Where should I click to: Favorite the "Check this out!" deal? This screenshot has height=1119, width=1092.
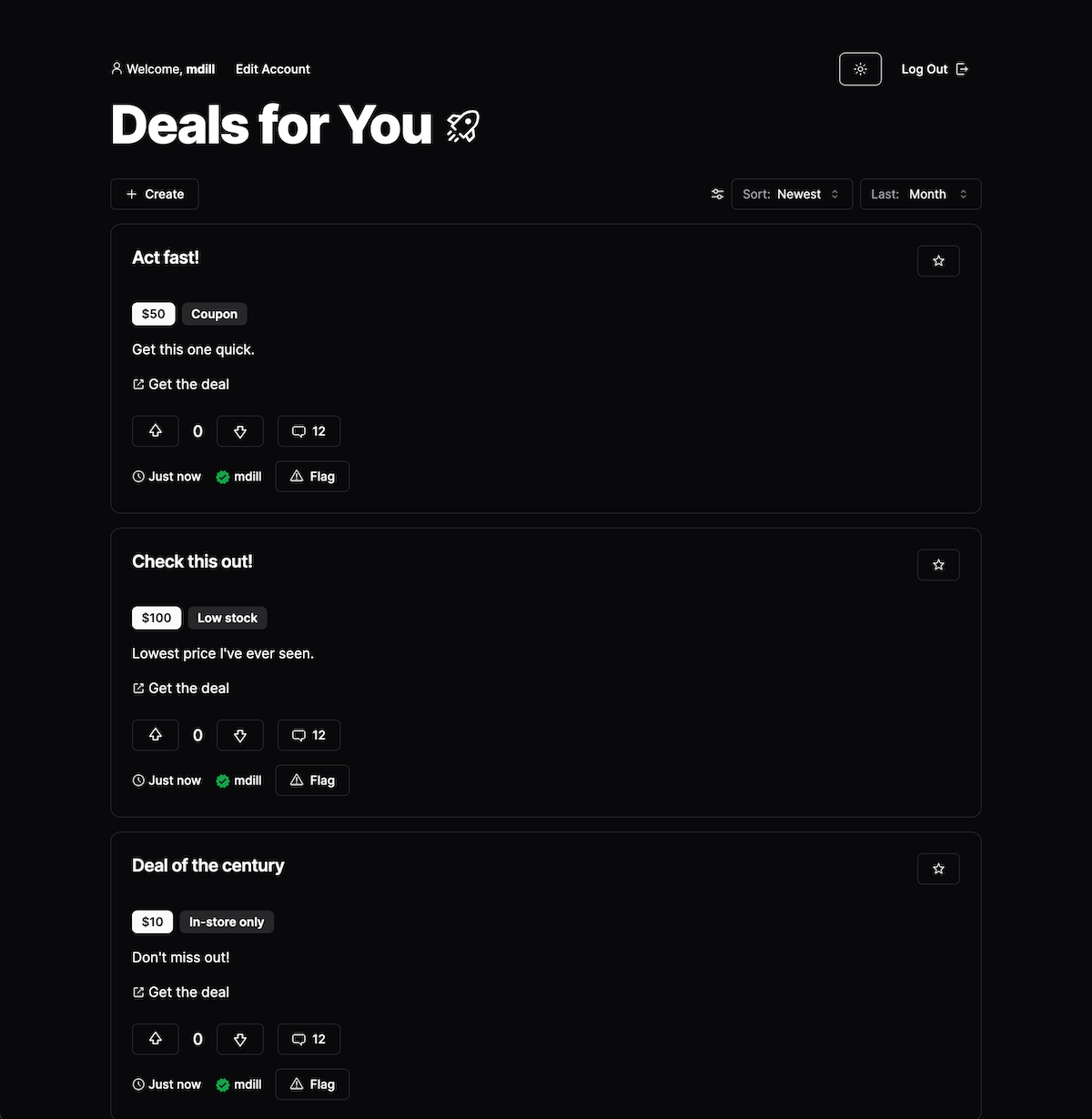pos(938,565)
